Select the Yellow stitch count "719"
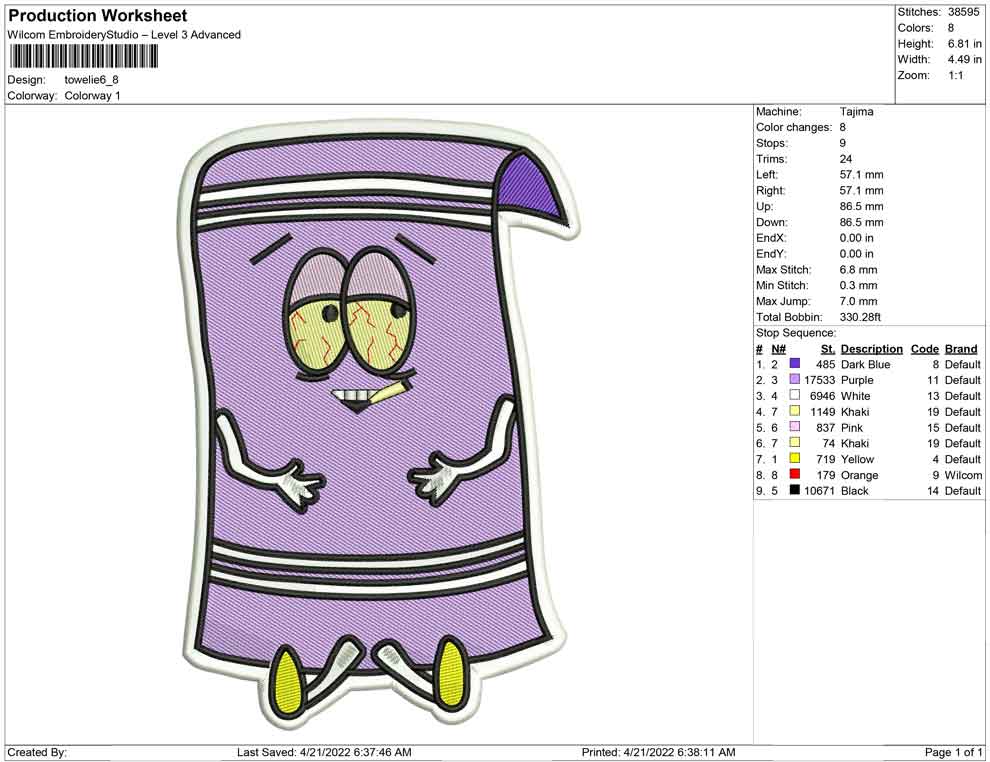The image size is (990, 762). coord(825,459)
